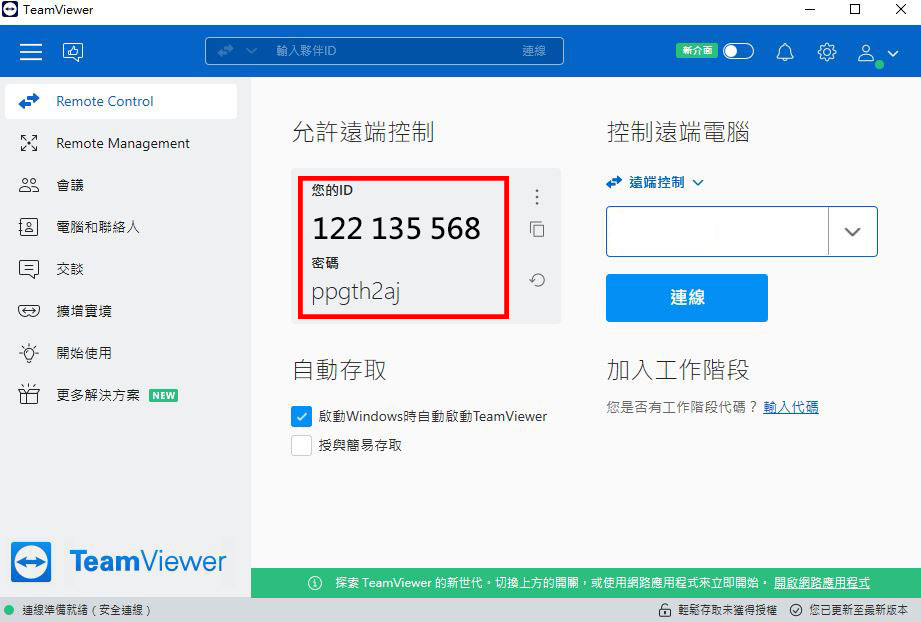Image resolution: width=921 pixels, height=622 pixels.
Task: Open the three-dot menu by your ID
Action: pyautogui.click(x=537, y=197)
